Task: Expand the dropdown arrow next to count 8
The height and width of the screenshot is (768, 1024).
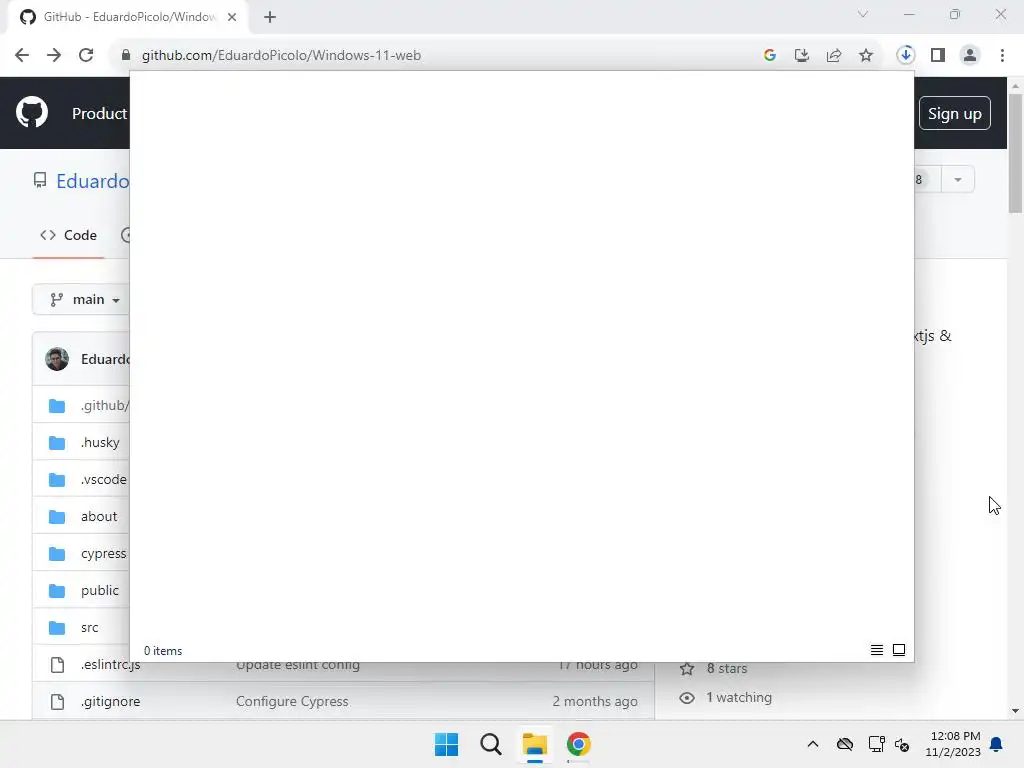Action: click(958, 180)
